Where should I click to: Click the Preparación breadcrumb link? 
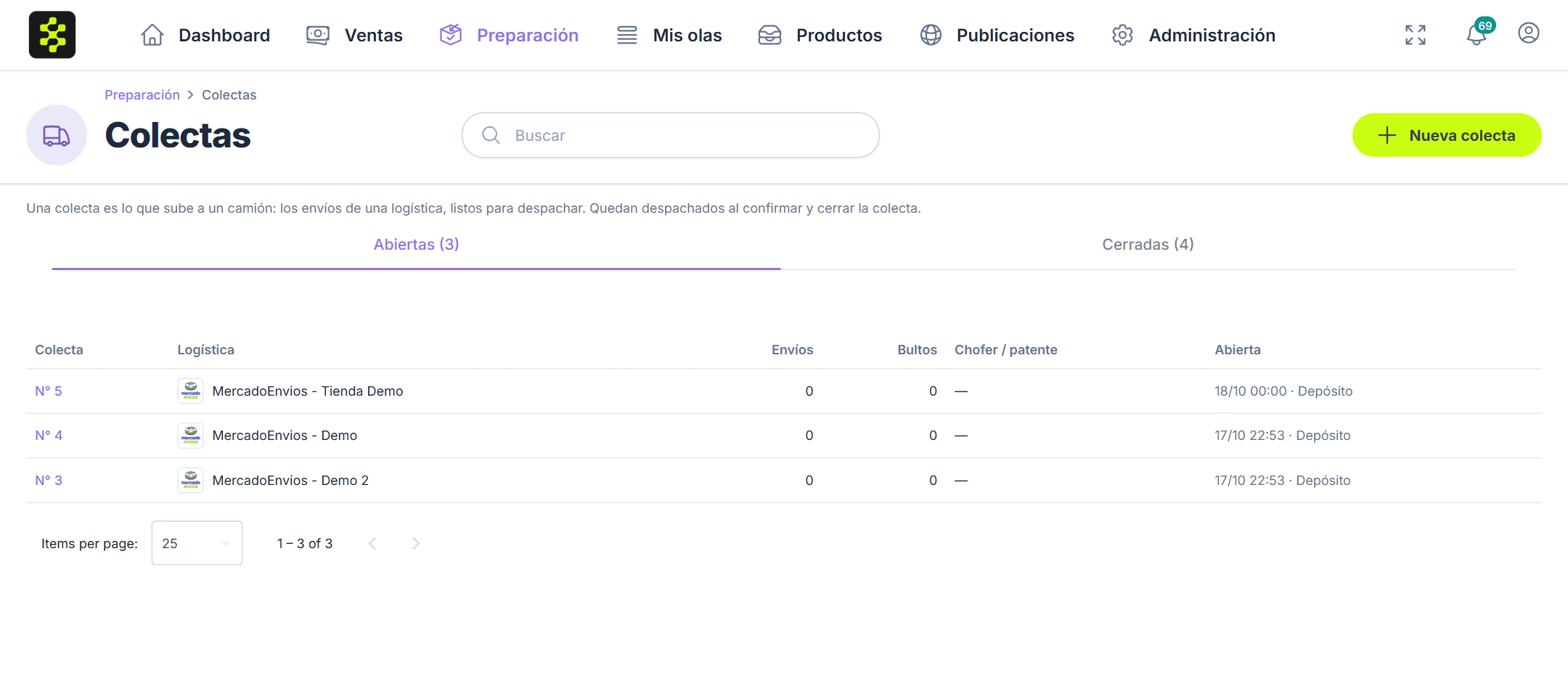tap(142, 95)
